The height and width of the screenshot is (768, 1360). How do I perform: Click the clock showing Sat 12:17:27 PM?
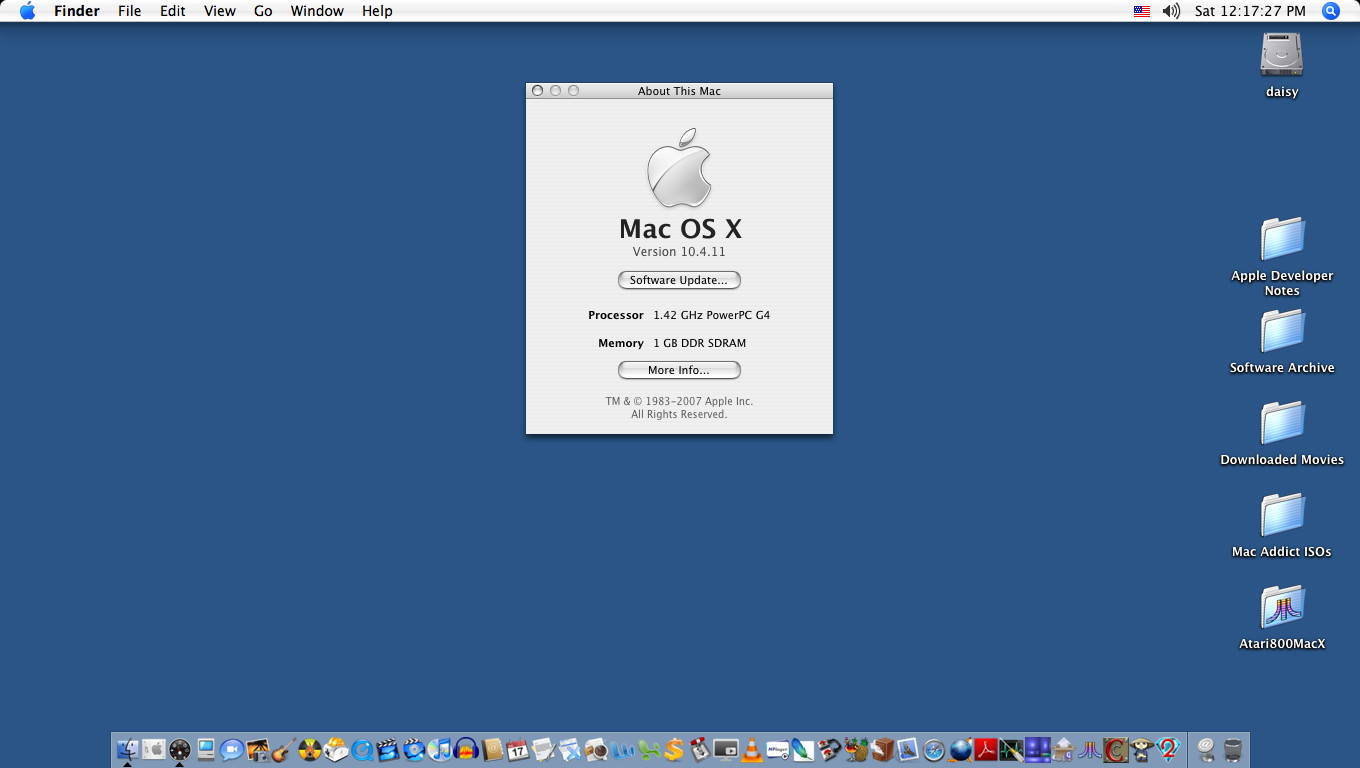tap(1250, 11)
